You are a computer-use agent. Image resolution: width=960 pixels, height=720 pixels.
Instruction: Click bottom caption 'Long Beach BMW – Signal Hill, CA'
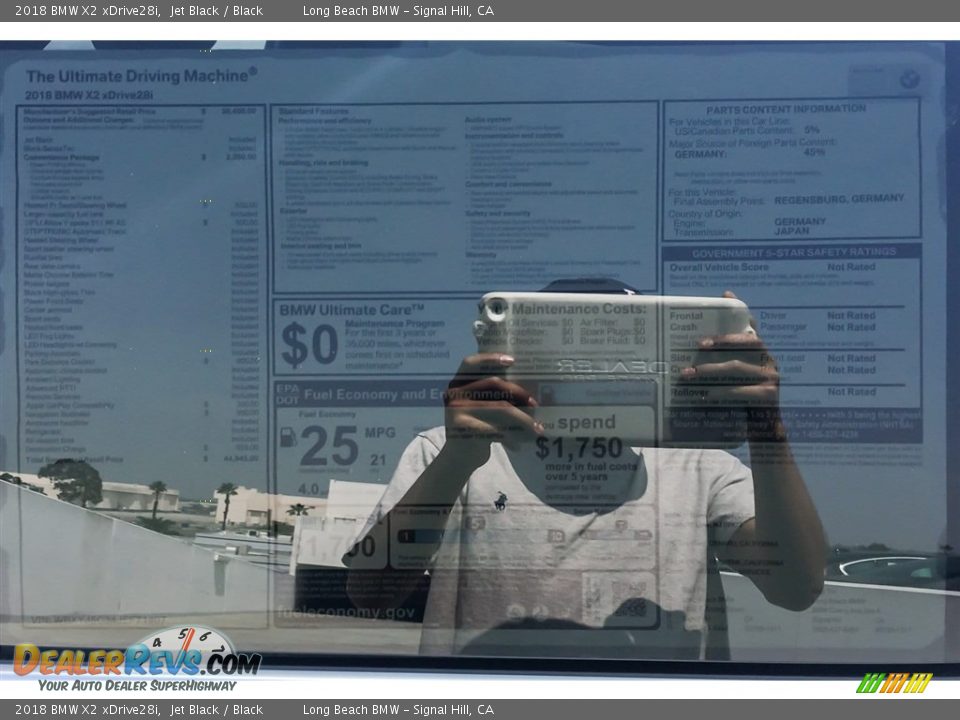coord(398,710)
